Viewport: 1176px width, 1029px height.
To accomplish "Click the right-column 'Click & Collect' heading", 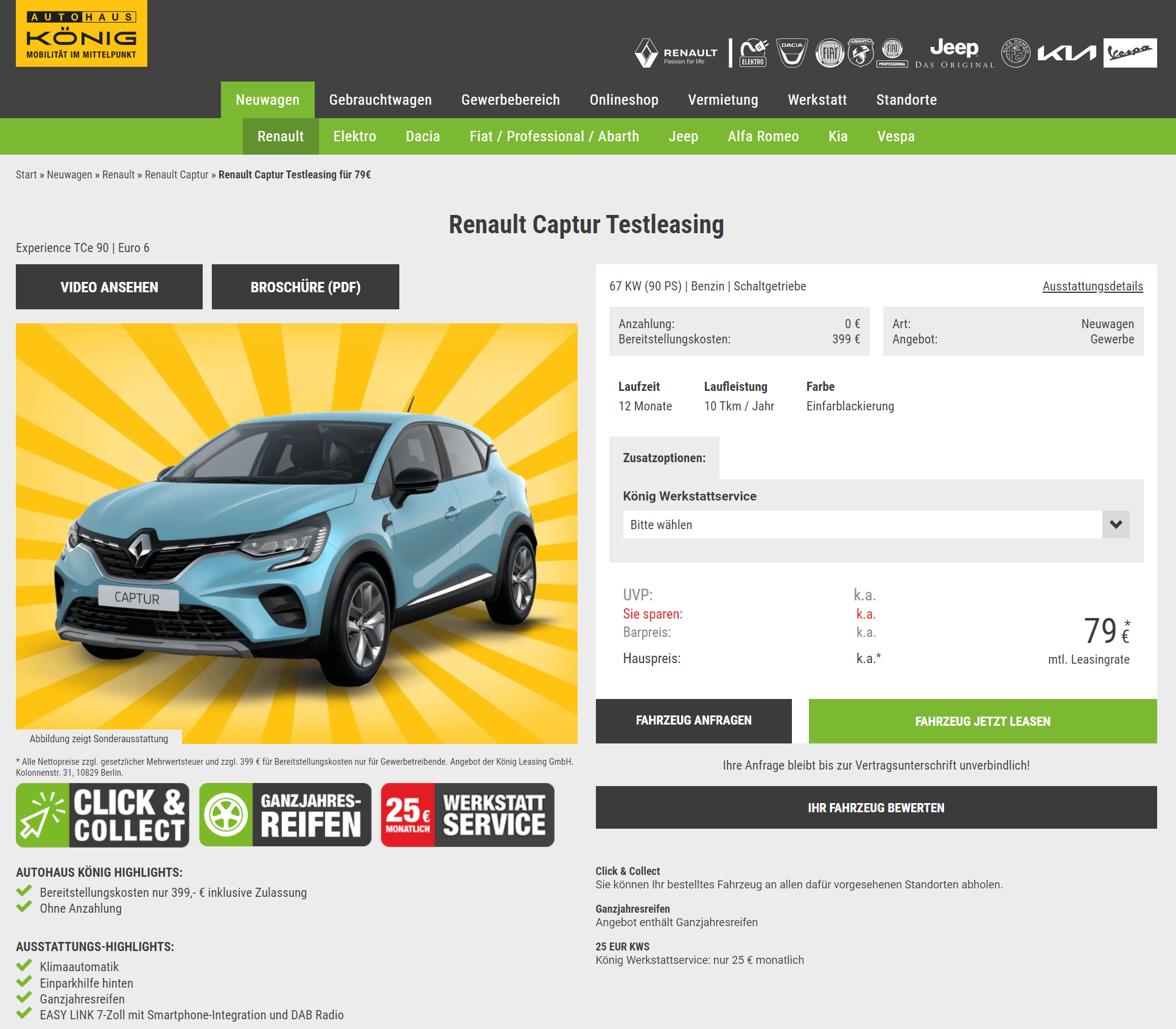I will pyautogui.click(x=628, y=871).
